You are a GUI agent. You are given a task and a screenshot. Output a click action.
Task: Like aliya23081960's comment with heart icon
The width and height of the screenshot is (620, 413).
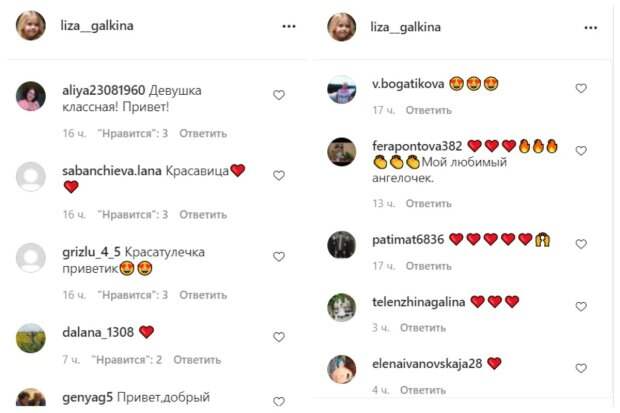pyautogui.click(x=279, y=95)
